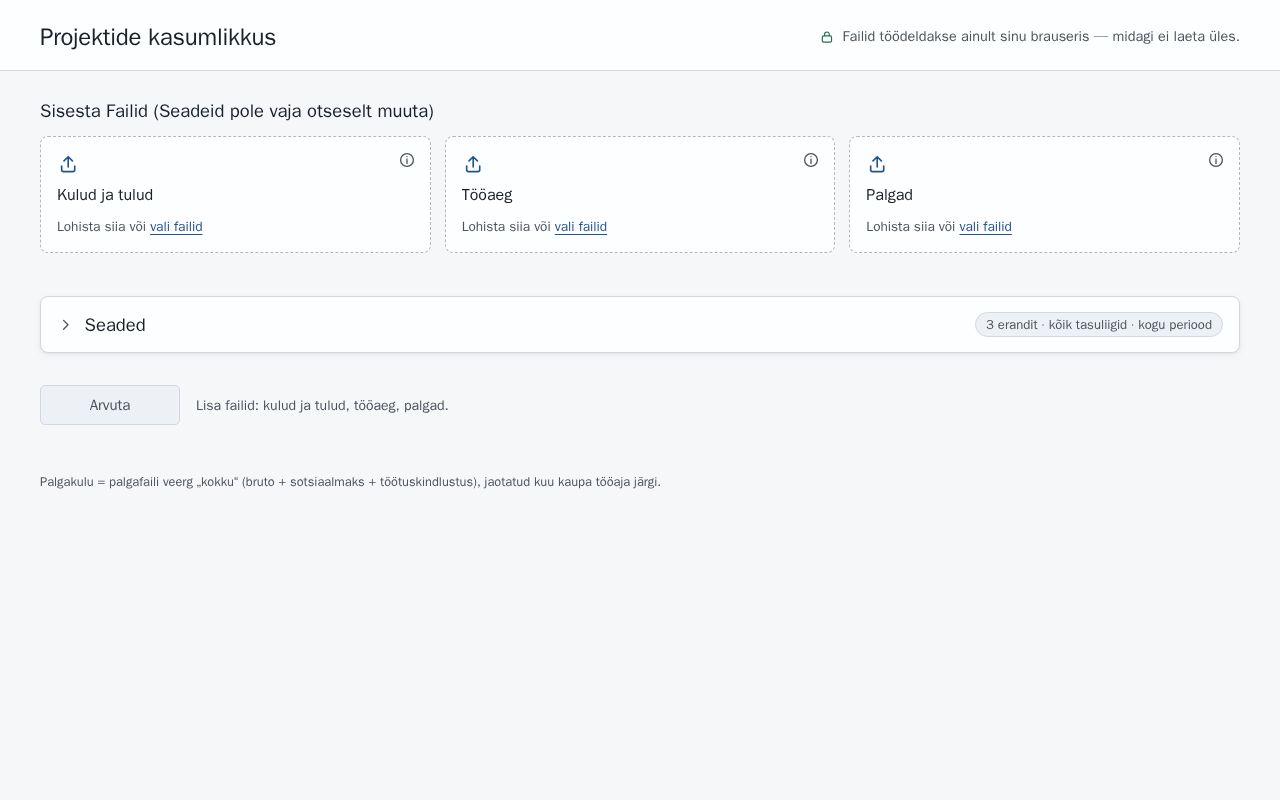The height and width of the screenshot is (800, 1280).
Task: Click the Tööaeg card title
Action: click(x=487, y=195)
